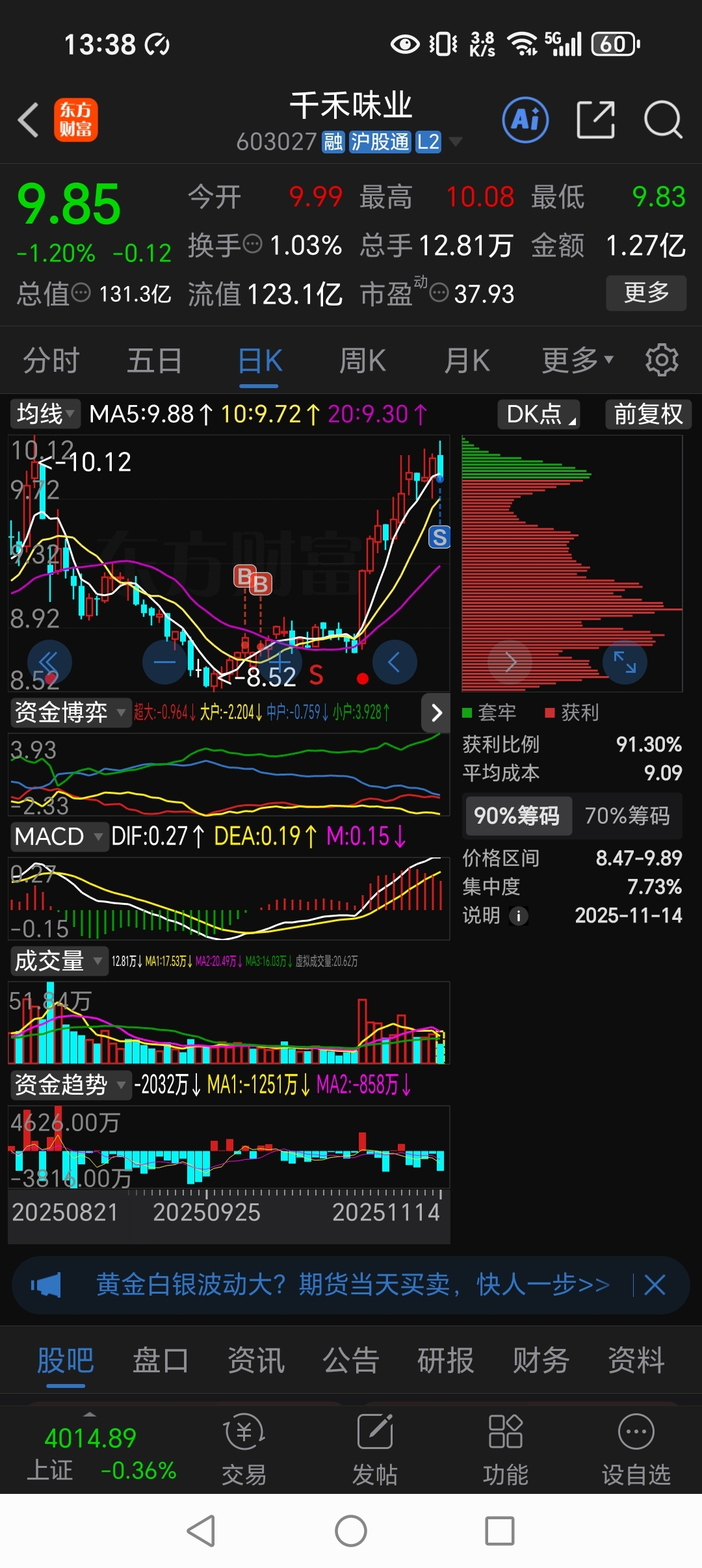The height and width of the screenshot is (1568, 702).
Task: Zoom in chart with plus button
Action: pos(279,662)
